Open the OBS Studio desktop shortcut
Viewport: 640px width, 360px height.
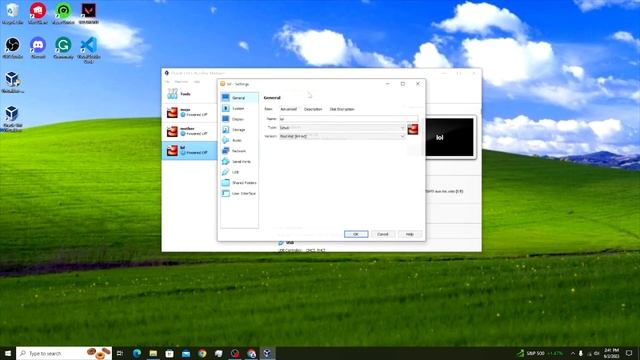(x=13, y=48)
